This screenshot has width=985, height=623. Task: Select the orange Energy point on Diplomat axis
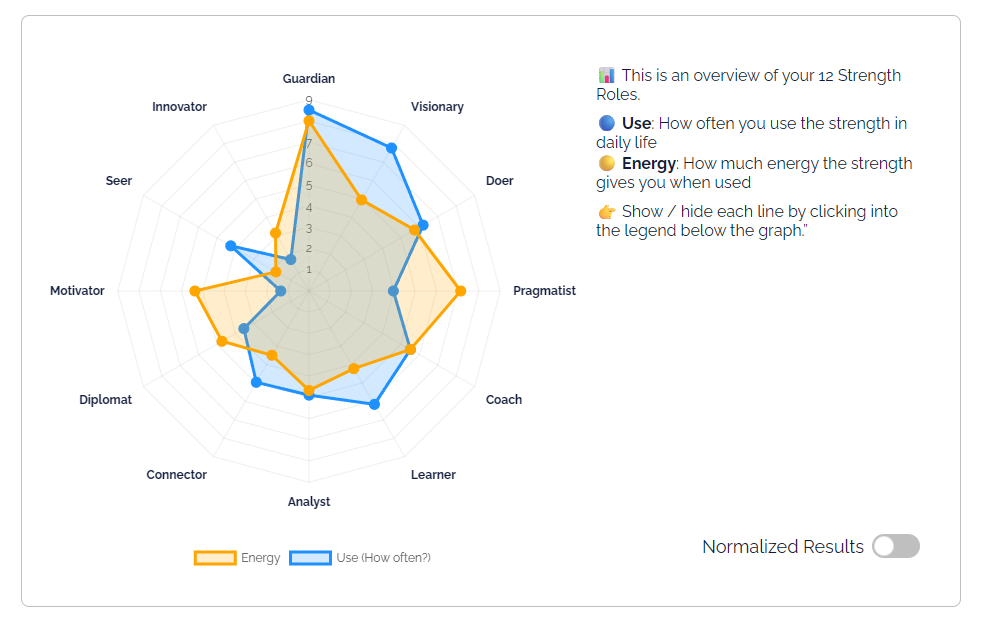coord(222,342)
